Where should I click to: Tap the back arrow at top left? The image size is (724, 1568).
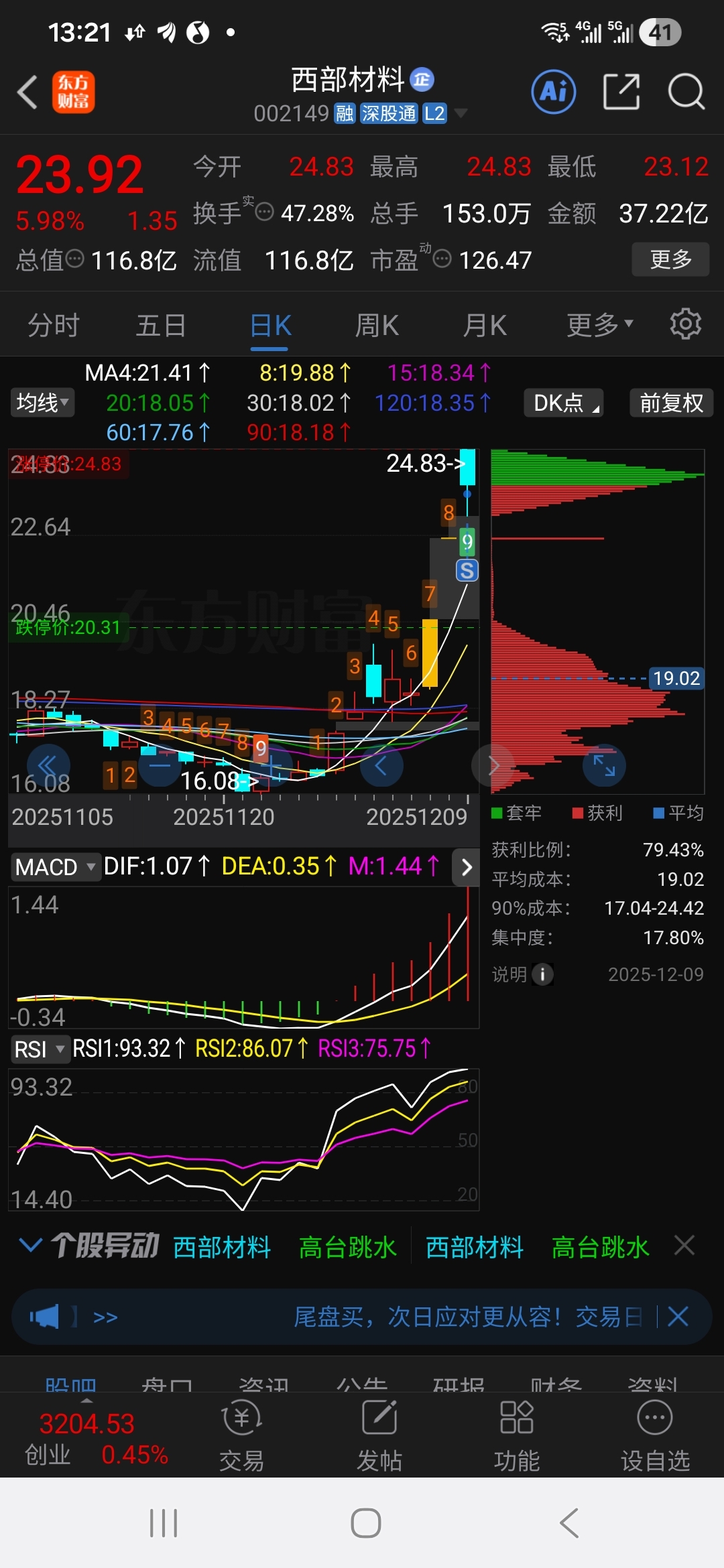(27, 92)
